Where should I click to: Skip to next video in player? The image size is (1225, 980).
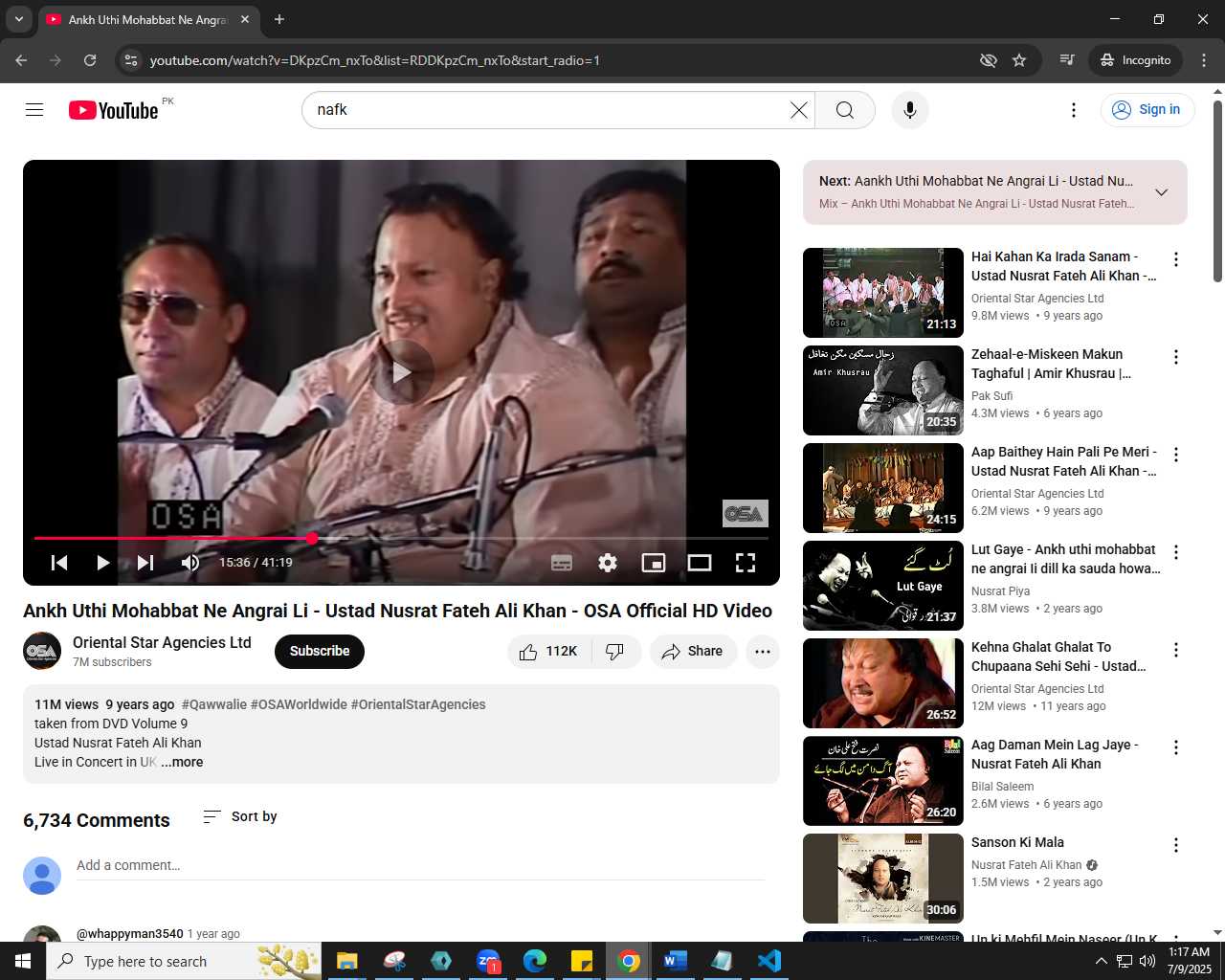145,563
